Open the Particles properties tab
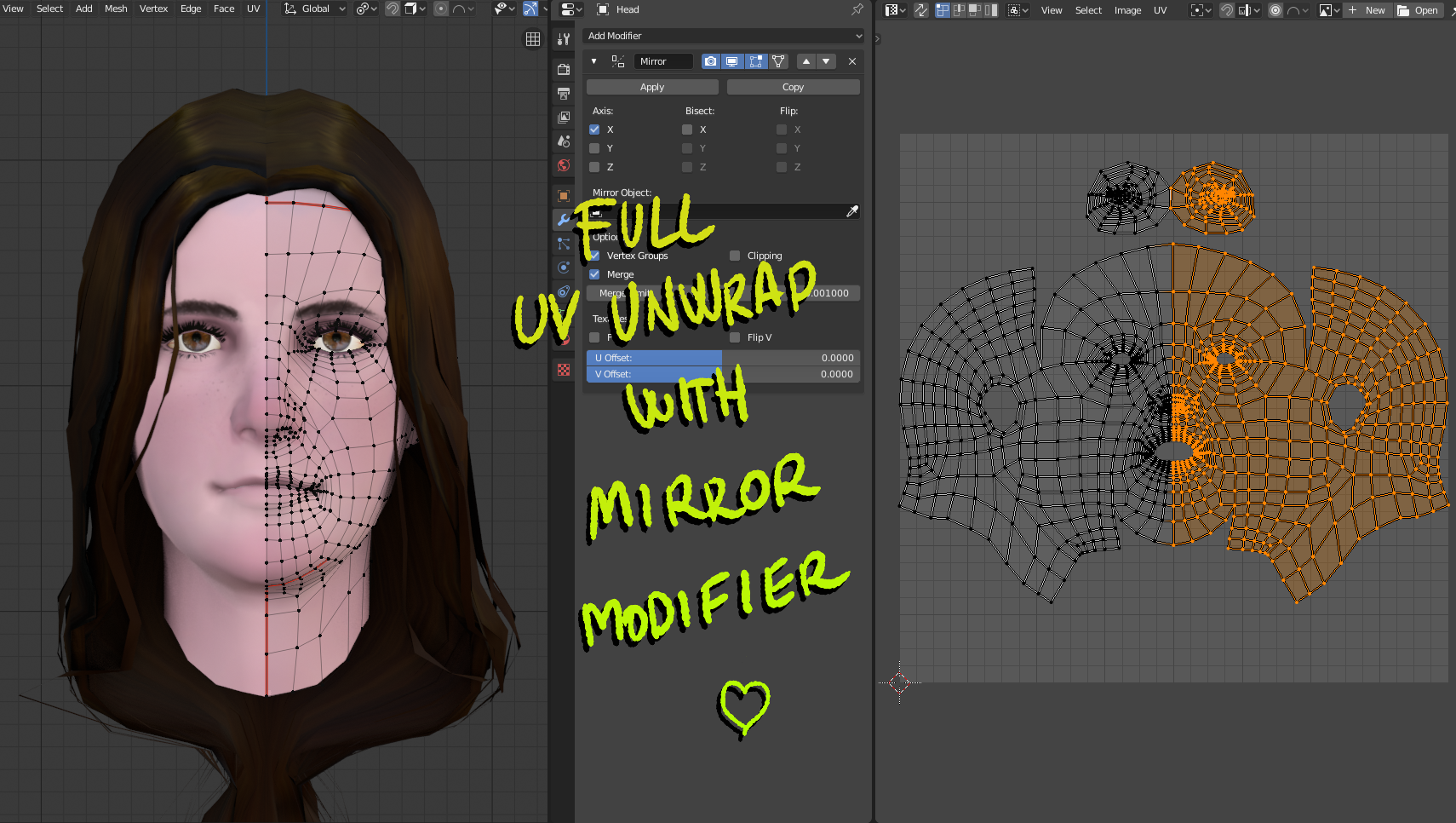 coord(563,244)
